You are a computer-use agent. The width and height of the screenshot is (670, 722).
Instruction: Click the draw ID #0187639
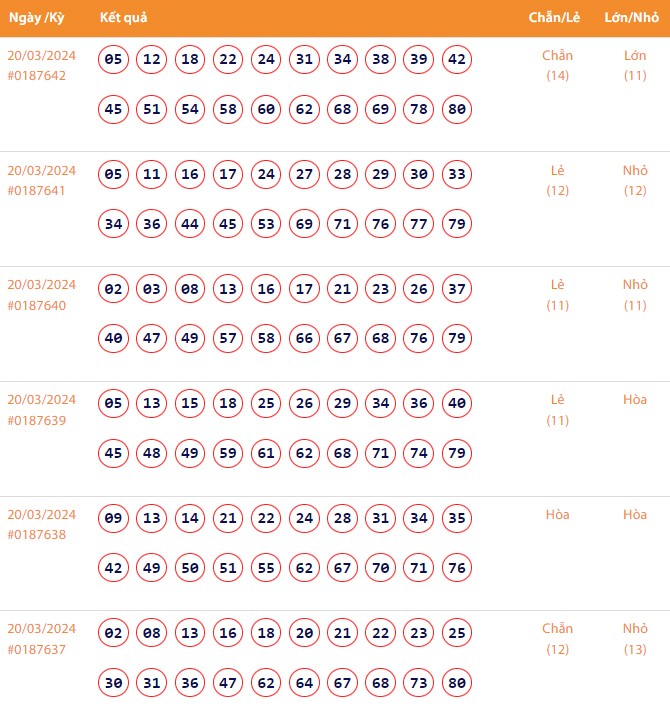pos(37,420)
